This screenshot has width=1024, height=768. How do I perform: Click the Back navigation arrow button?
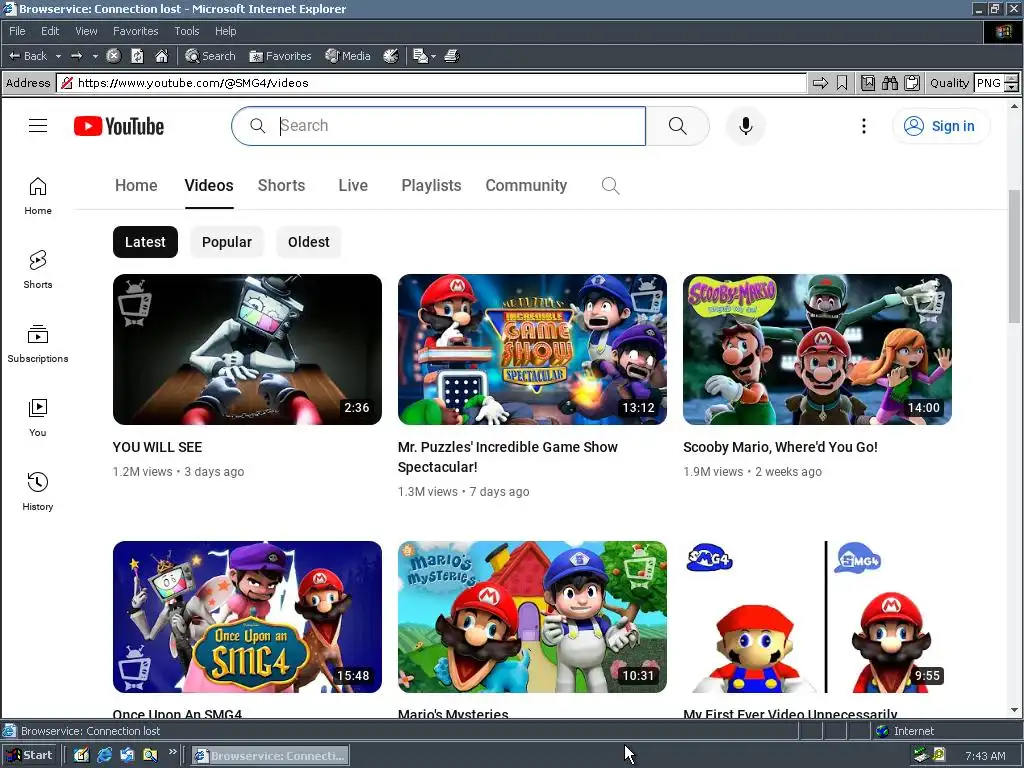[x=27, y=56]
